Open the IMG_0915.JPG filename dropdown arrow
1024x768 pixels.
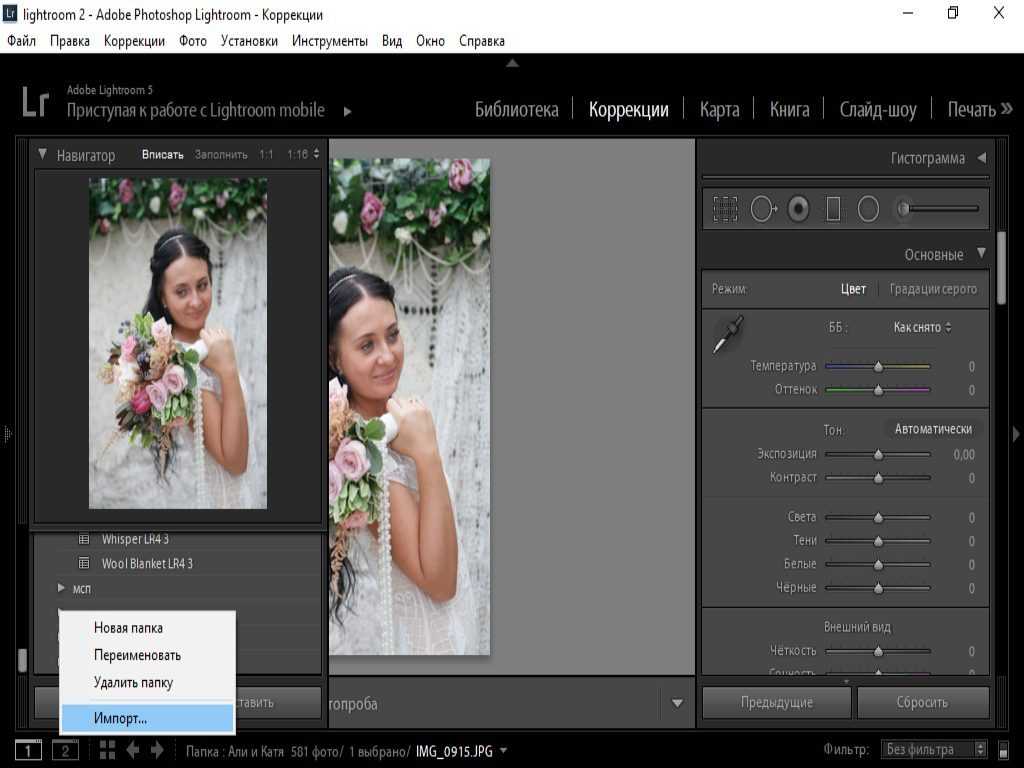coord(503,751)
